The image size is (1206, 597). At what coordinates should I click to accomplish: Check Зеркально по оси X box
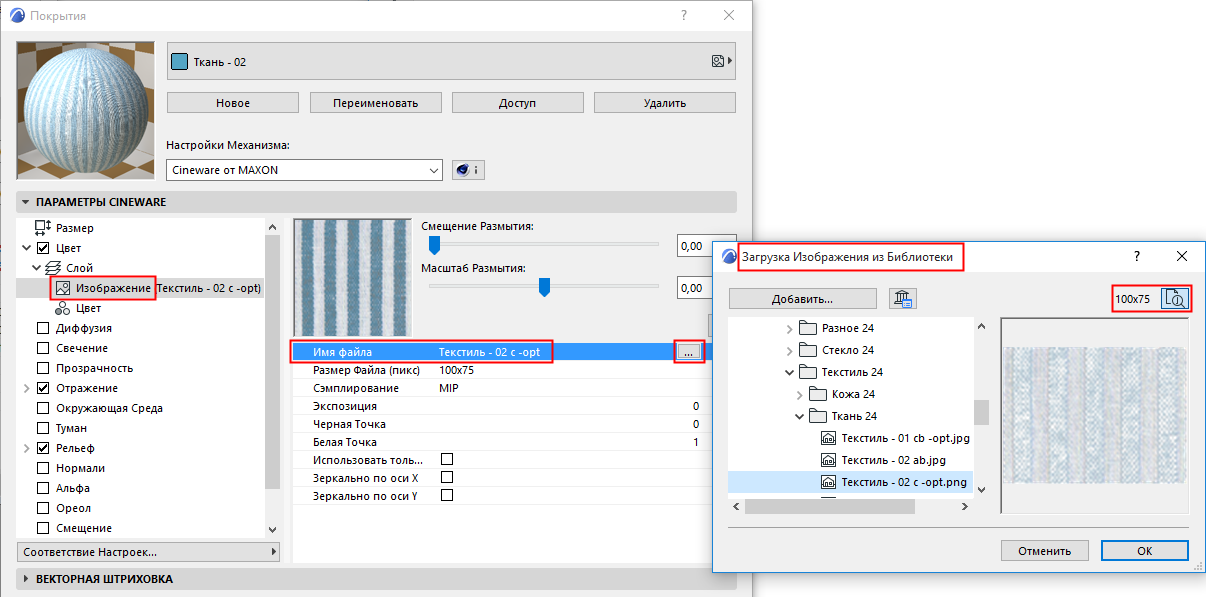click(x=447, y=477)
